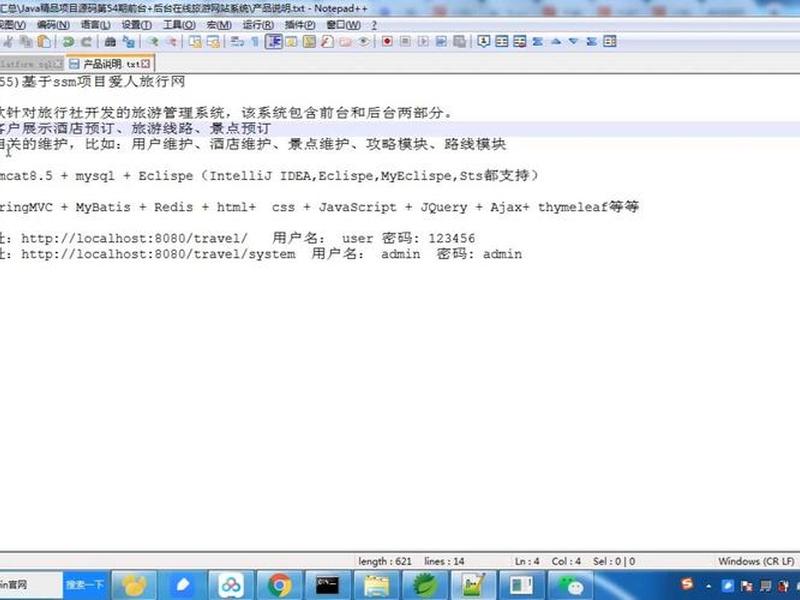Open the 设置(T) menu

(x=137, y=24)
